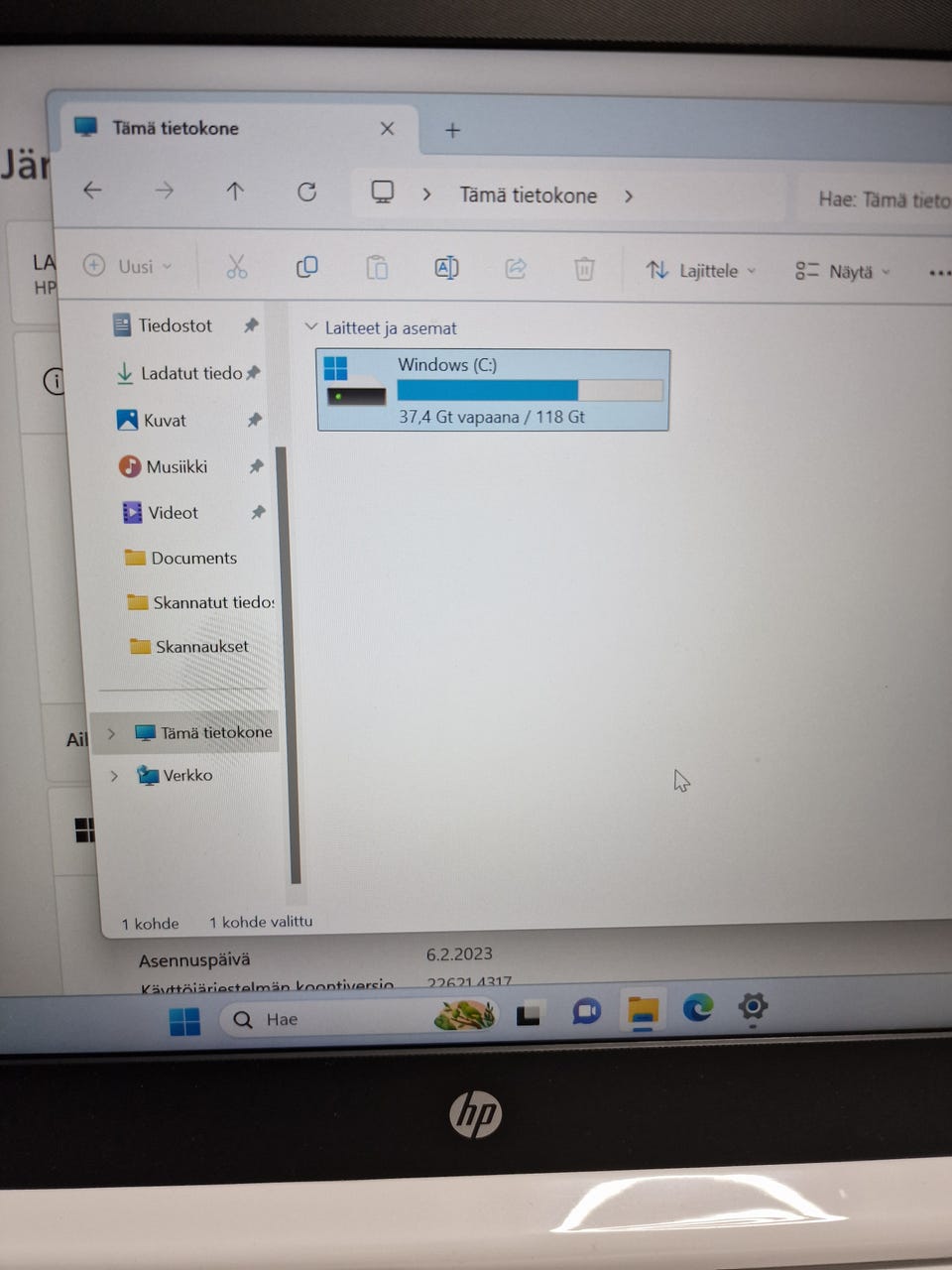Refresh the Tämä tietokone view
The image size is (952, 1270).
point(307,191)
